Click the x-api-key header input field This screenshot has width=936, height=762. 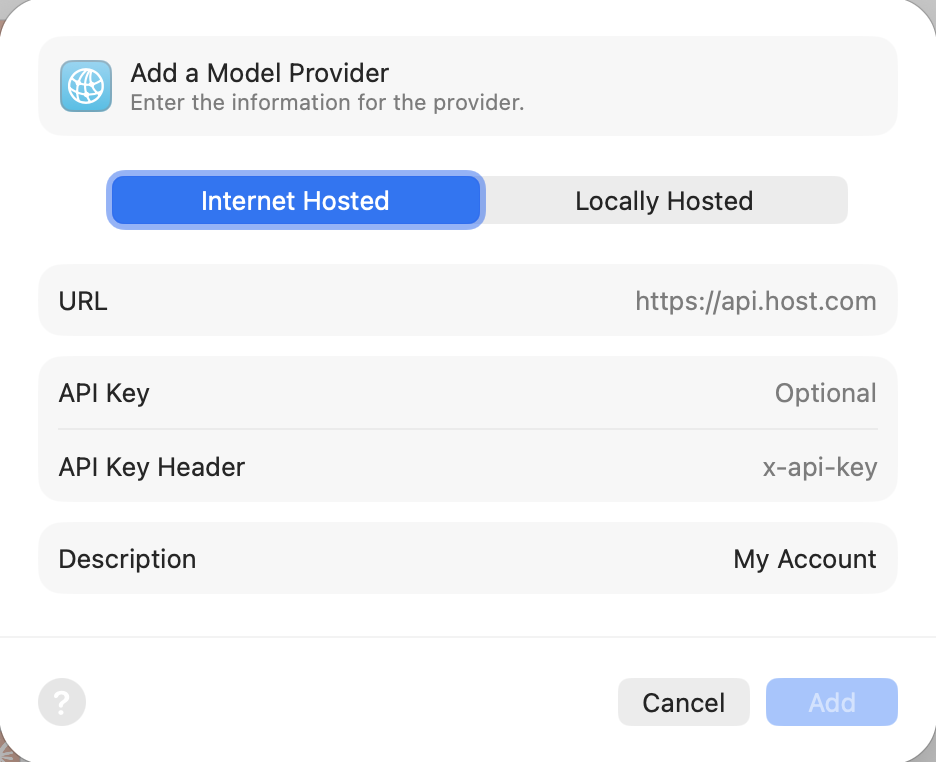click(x=819, y=467)
